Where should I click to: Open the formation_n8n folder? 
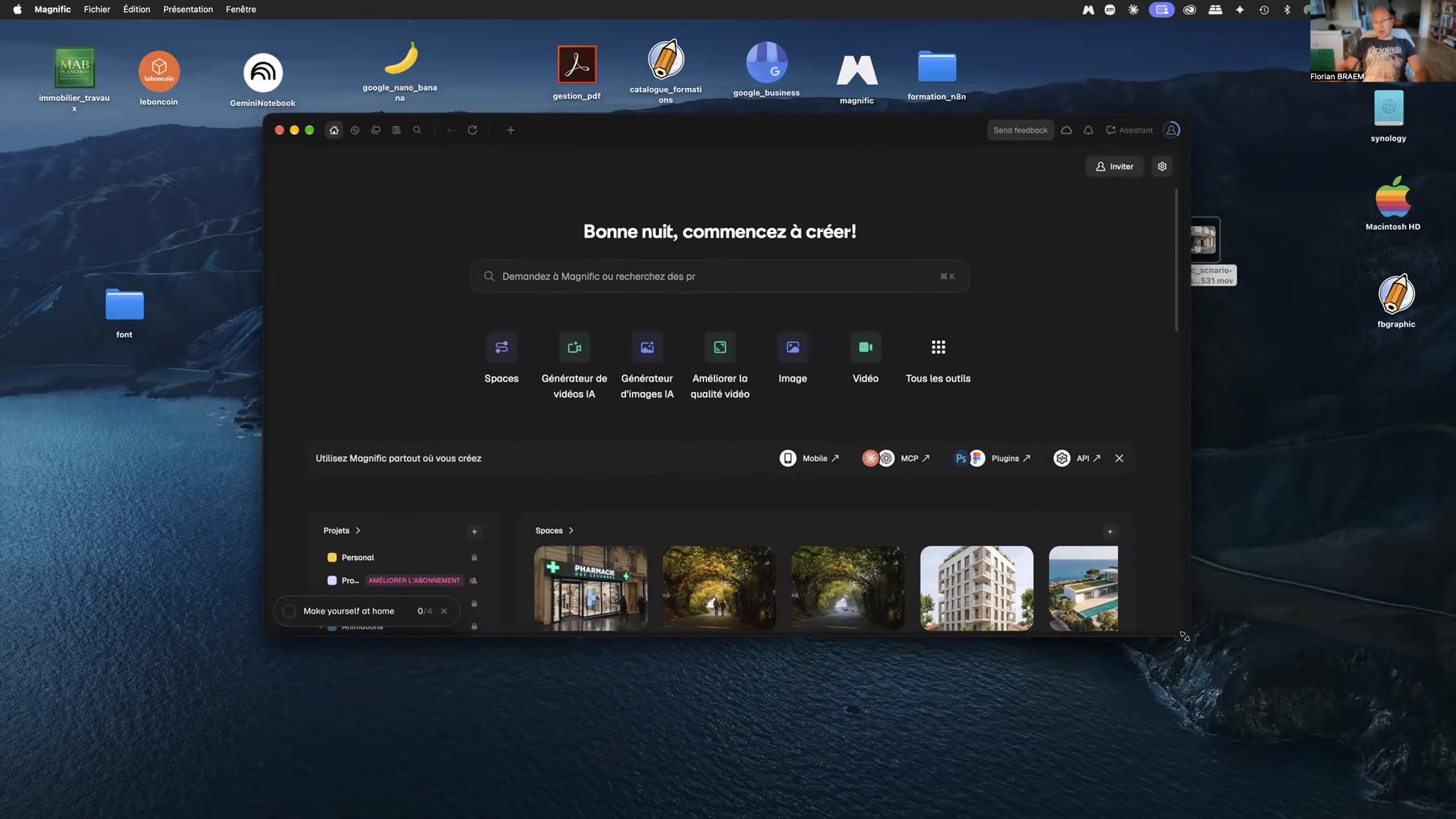tap(937, 75)
